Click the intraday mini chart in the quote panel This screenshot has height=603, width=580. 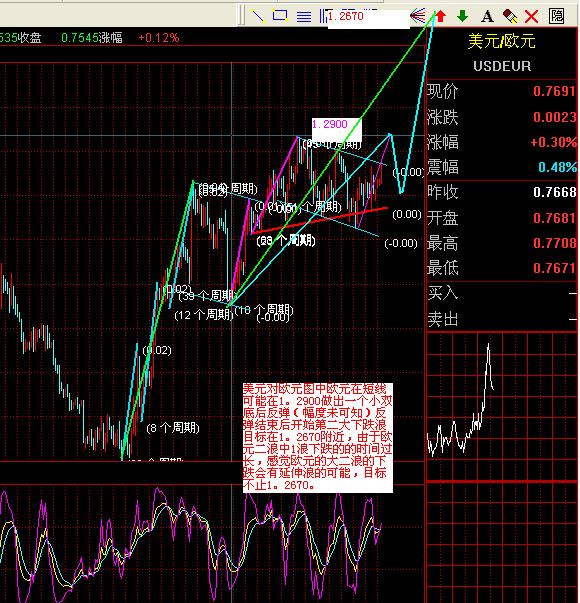502,406
